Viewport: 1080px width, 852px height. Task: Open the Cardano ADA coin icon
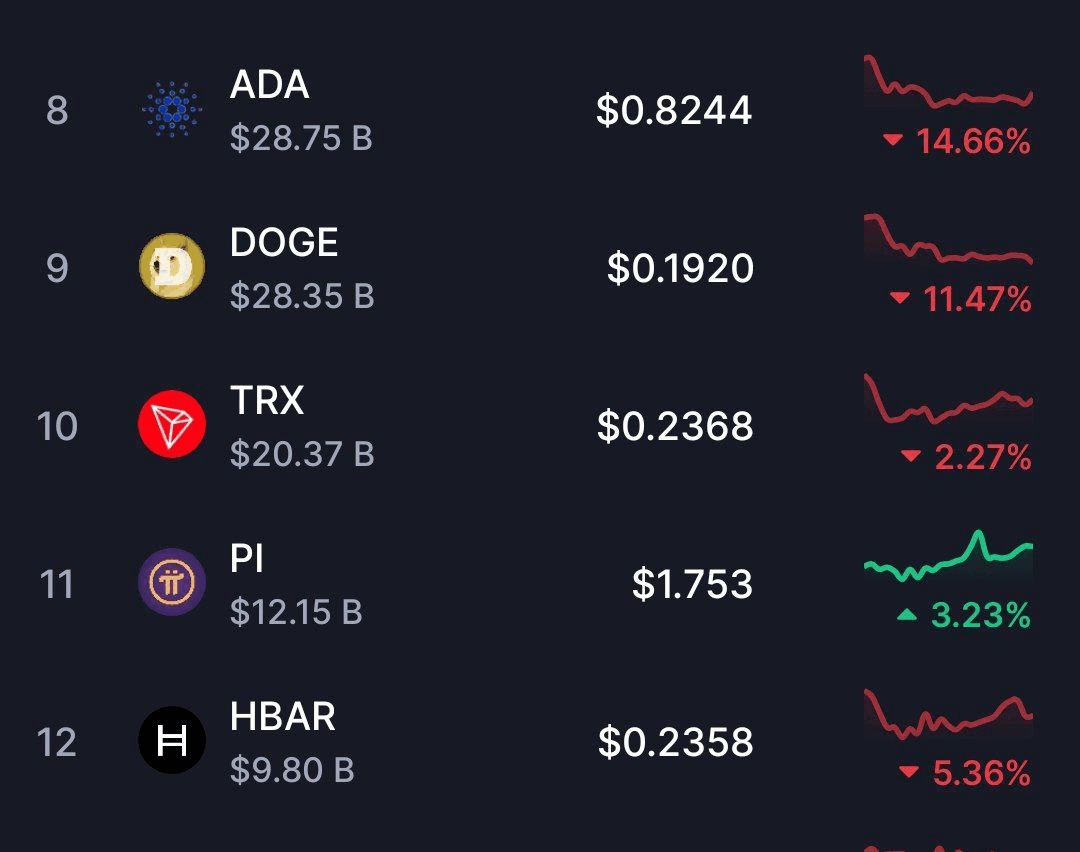tap(172, 109)
